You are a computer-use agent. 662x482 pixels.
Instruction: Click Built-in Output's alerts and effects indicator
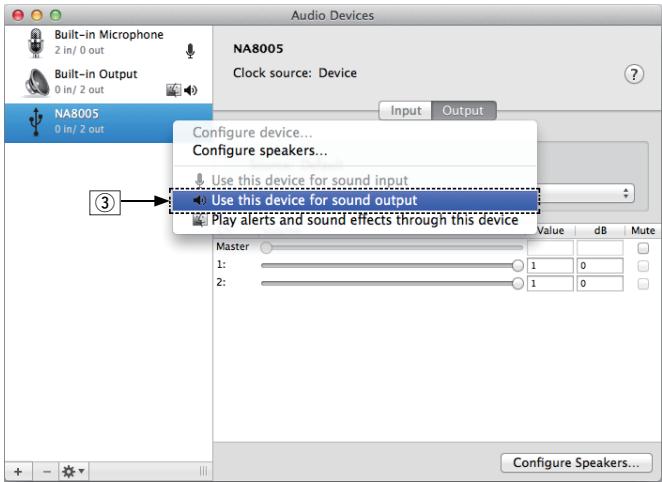pyautogui.click(x=174, y=90)
